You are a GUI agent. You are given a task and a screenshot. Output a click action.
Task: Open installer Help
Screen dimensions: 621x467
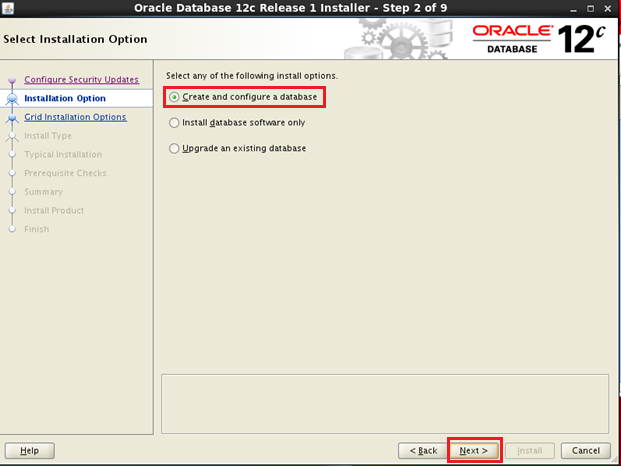point(29,450)
